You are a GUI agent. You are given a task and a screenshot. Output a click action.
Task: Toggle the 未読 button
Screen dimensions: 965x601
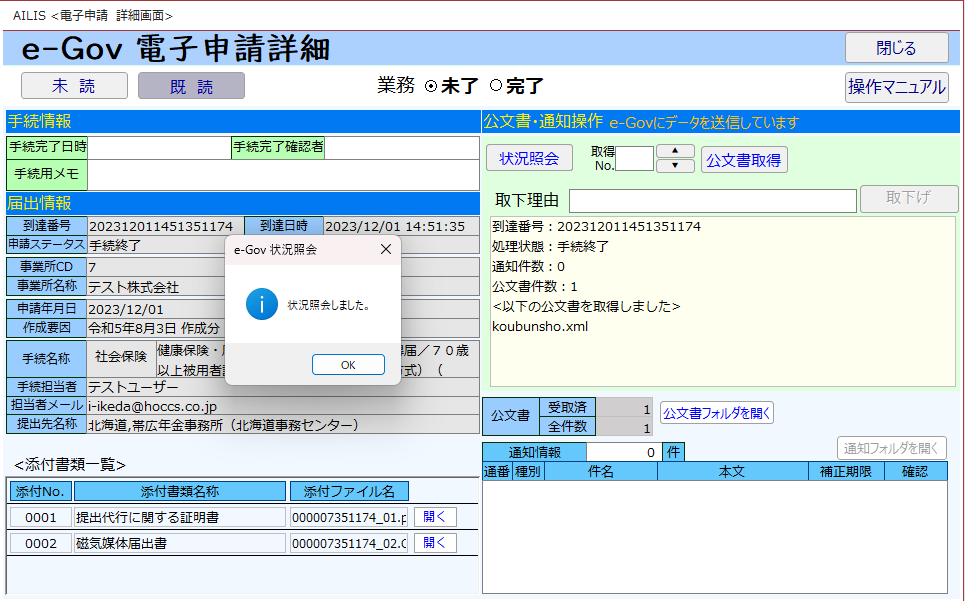pyautogui.click(x=74, y=86)
